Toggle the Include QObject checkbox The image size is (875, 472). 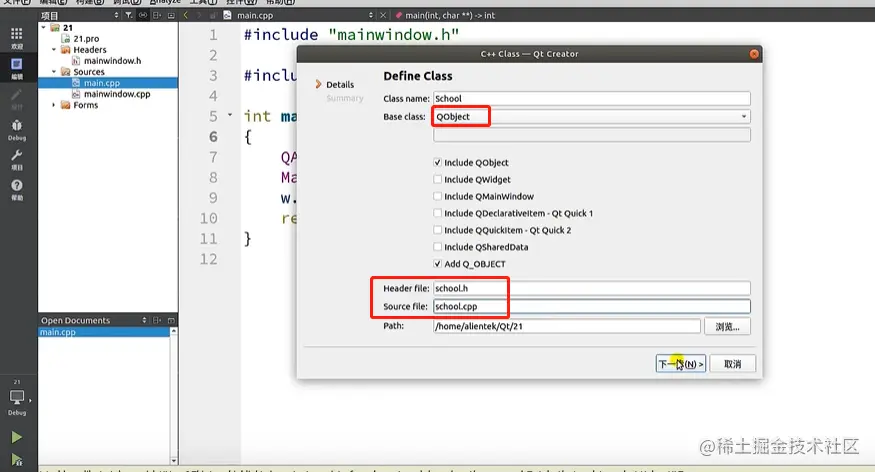438,162
